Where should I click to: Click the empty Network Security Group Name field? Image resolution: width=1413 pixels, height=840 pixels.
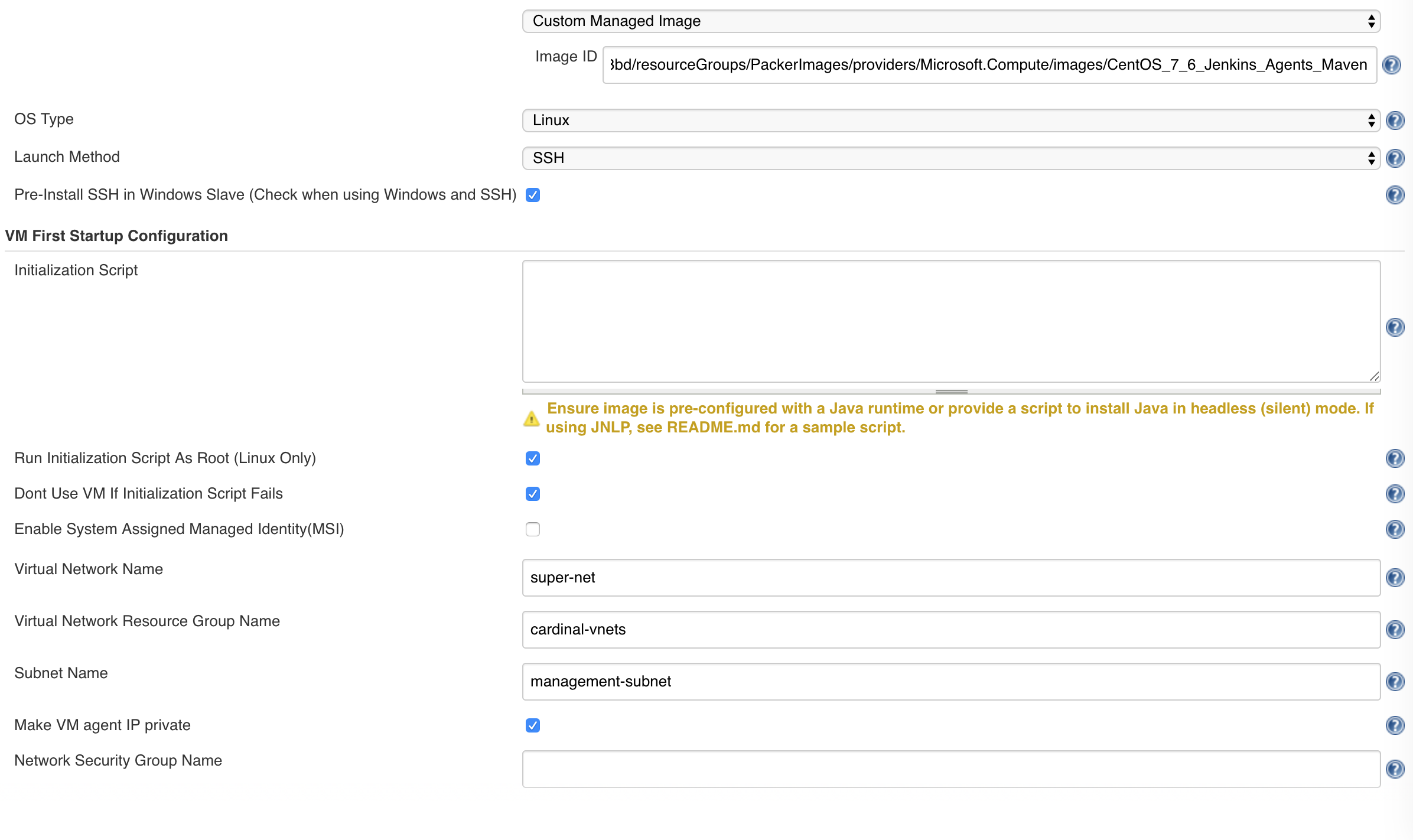point(951,769)
